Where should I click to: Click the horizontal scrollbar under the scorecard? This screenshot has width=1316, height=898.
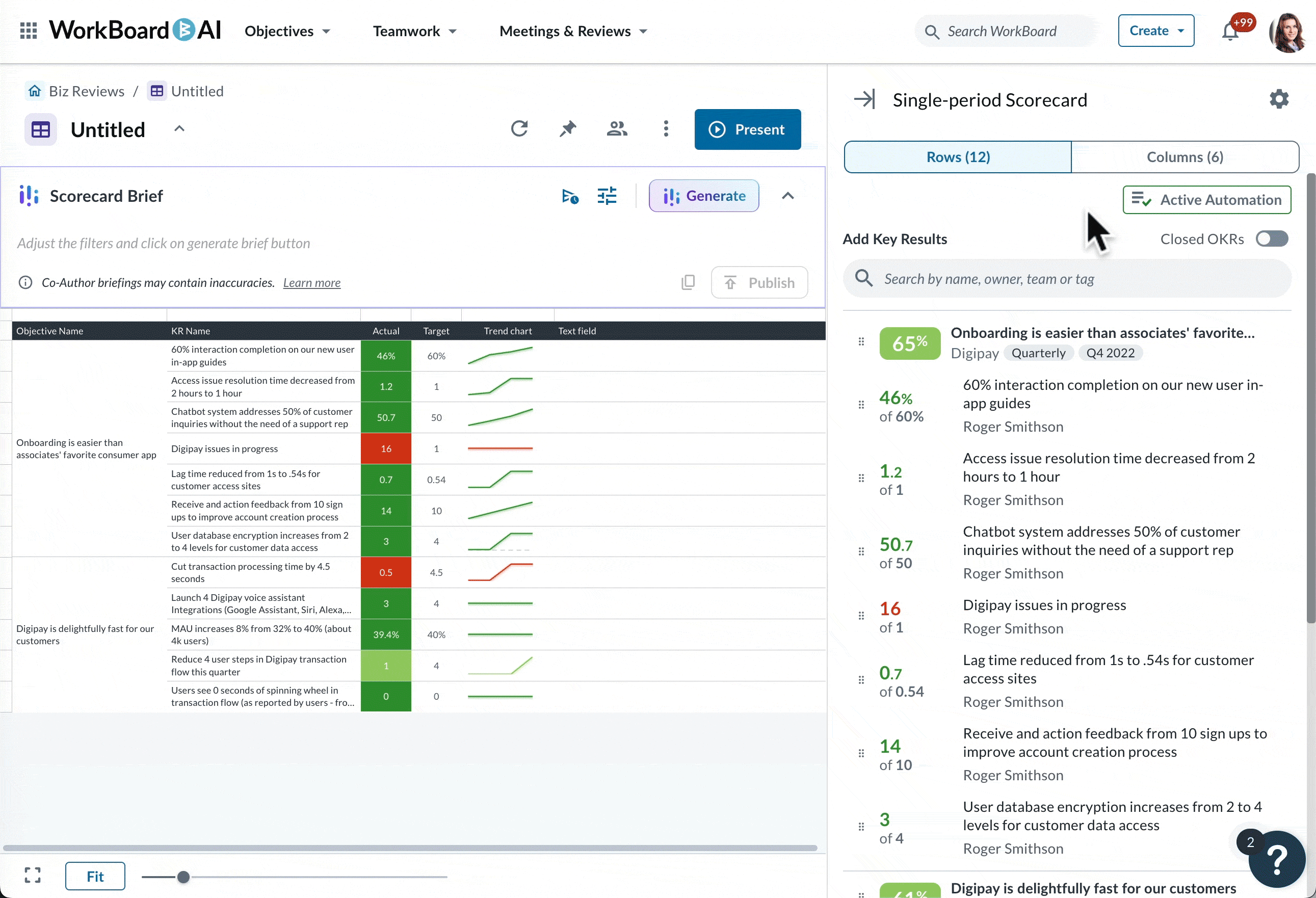pyautogui.click(x=410, y=848)
